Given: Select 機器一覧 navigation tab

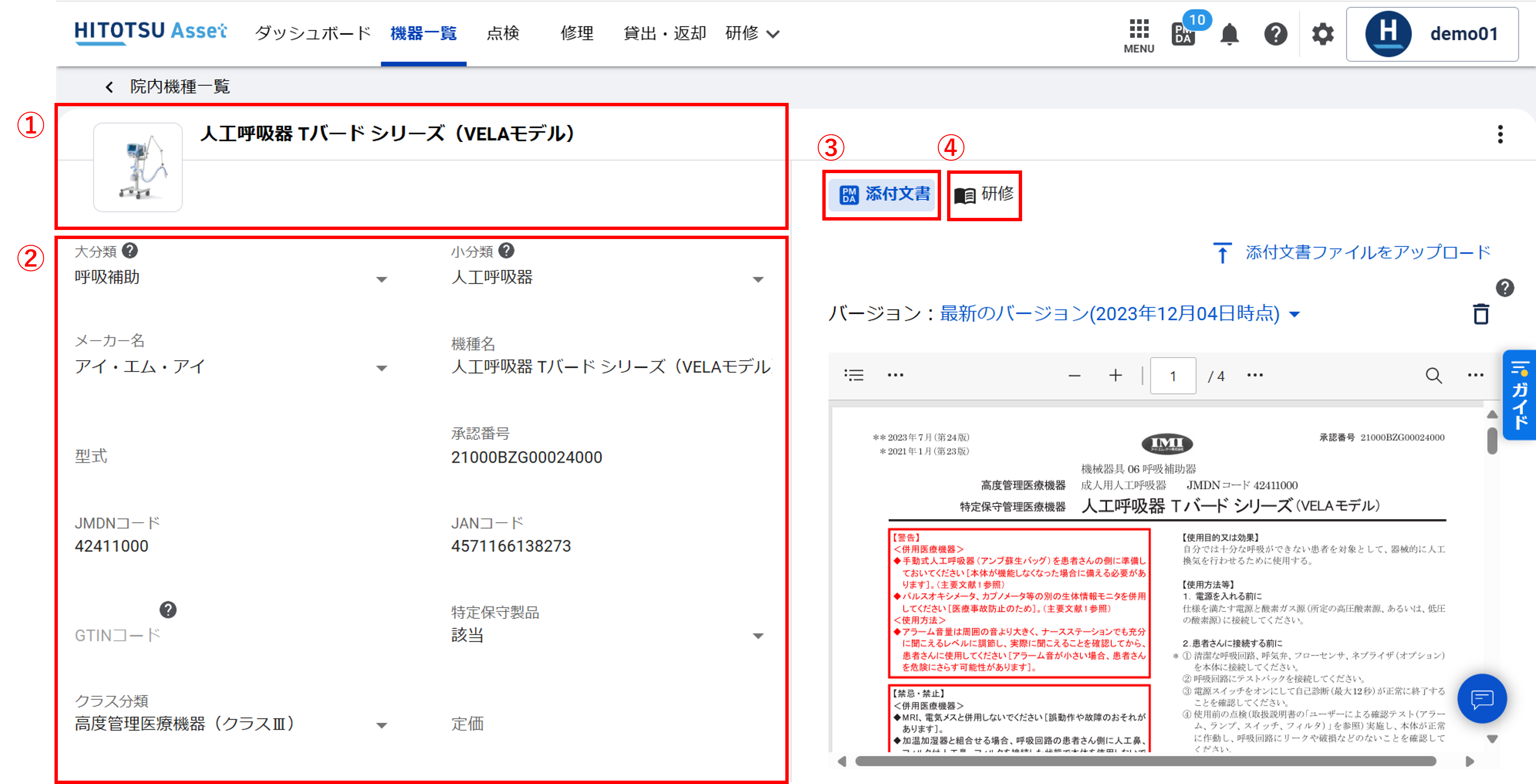Looking at the screenshot, I should pyautogui.click(x=423, y=33).
